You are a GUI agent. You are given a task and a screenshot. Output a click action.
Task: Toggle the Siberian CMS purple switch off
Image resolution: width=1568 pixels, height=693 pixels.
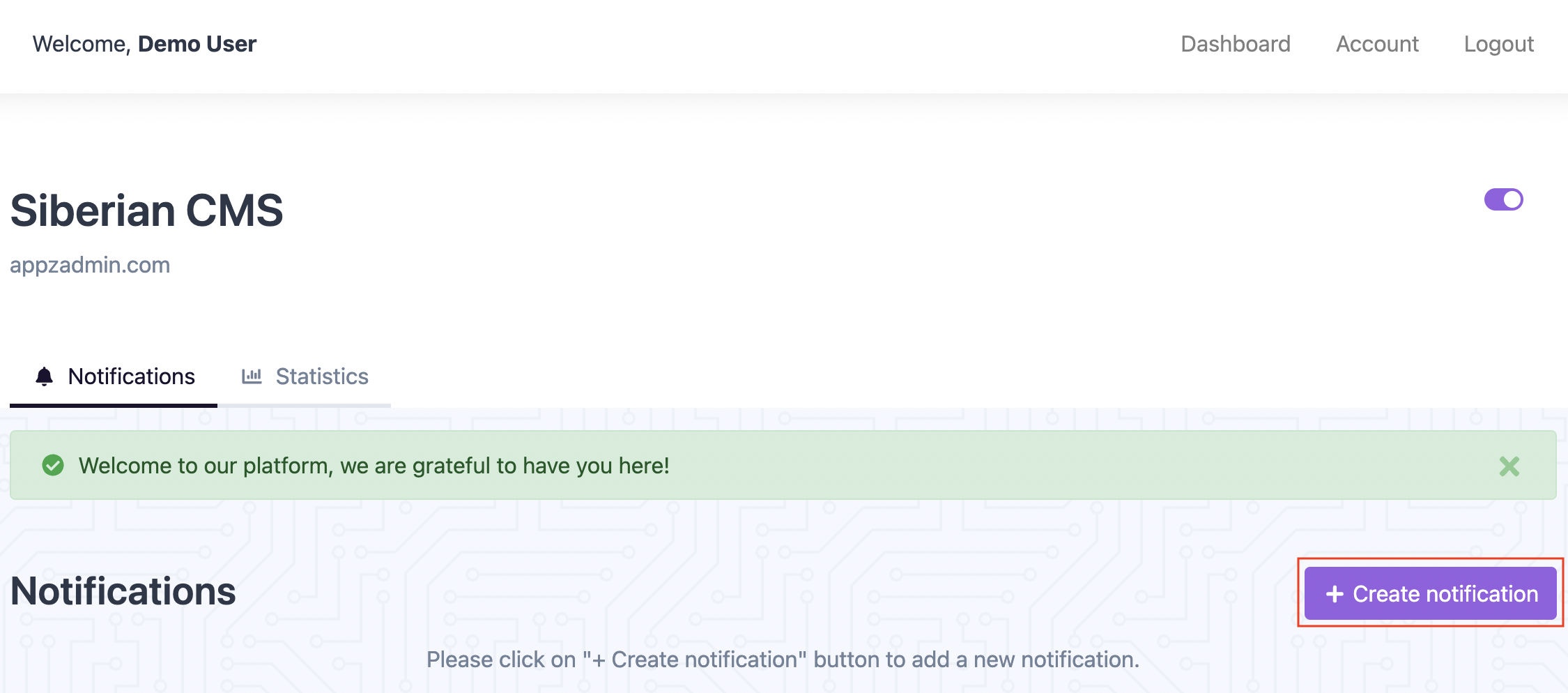1504,199
